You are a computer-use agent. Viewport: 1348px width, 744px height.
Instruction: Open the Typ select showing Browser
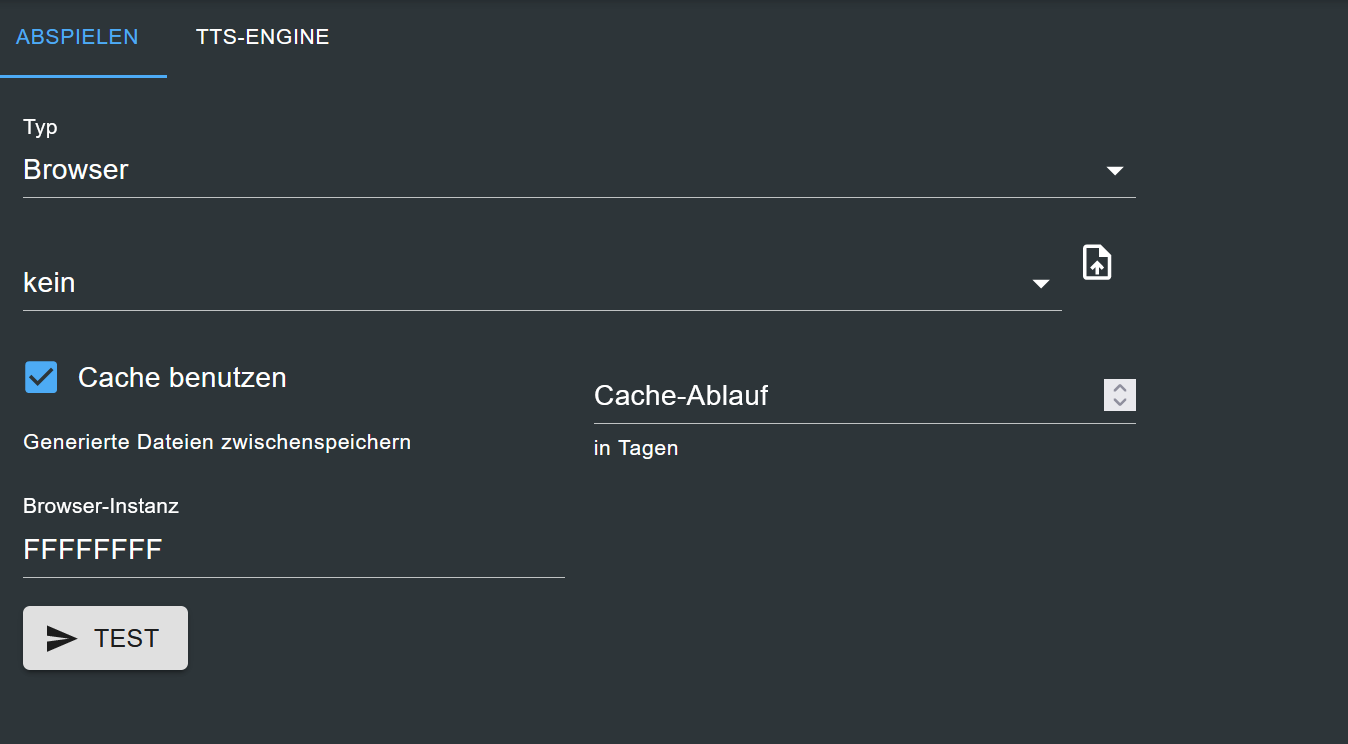click(x=560, y=170)
